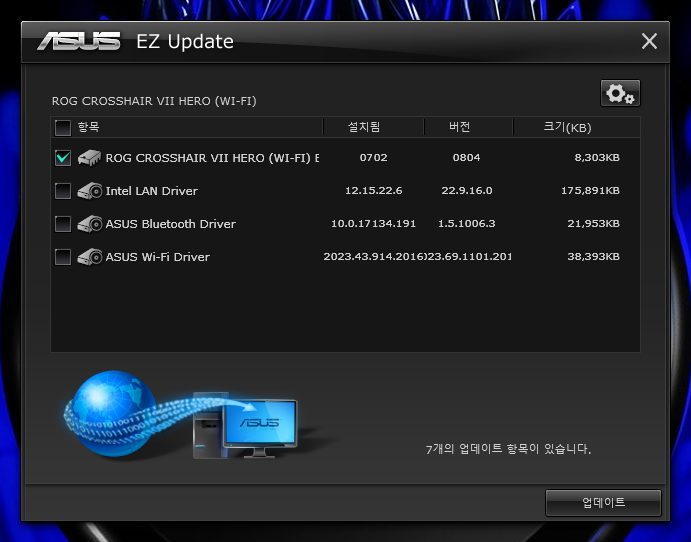Uncheck the ROG CROSSHAIR VII HERO BIOS checkbox
The width and height of the screenshot is (691, 542).
[x=63, y=158]
